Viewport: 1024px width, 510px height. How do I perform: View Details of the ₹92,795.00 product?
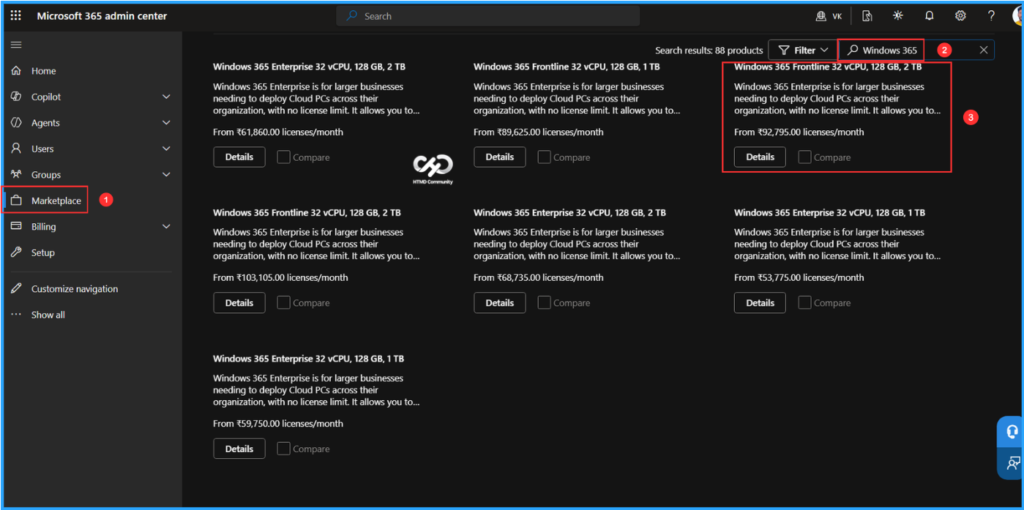click(760, 157)
